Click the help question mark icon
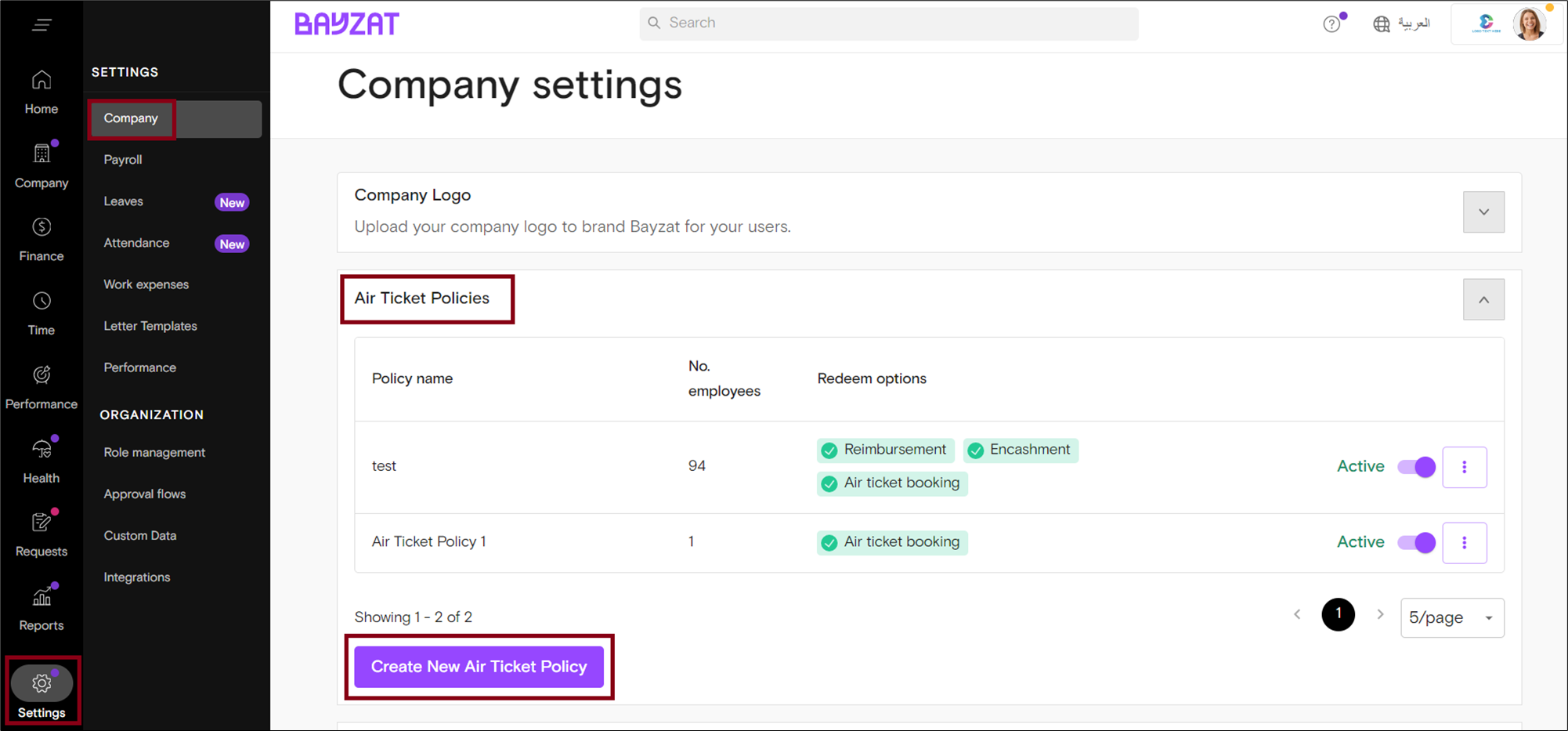Viewport: 1568px width, 731px height. (1331, 24)
